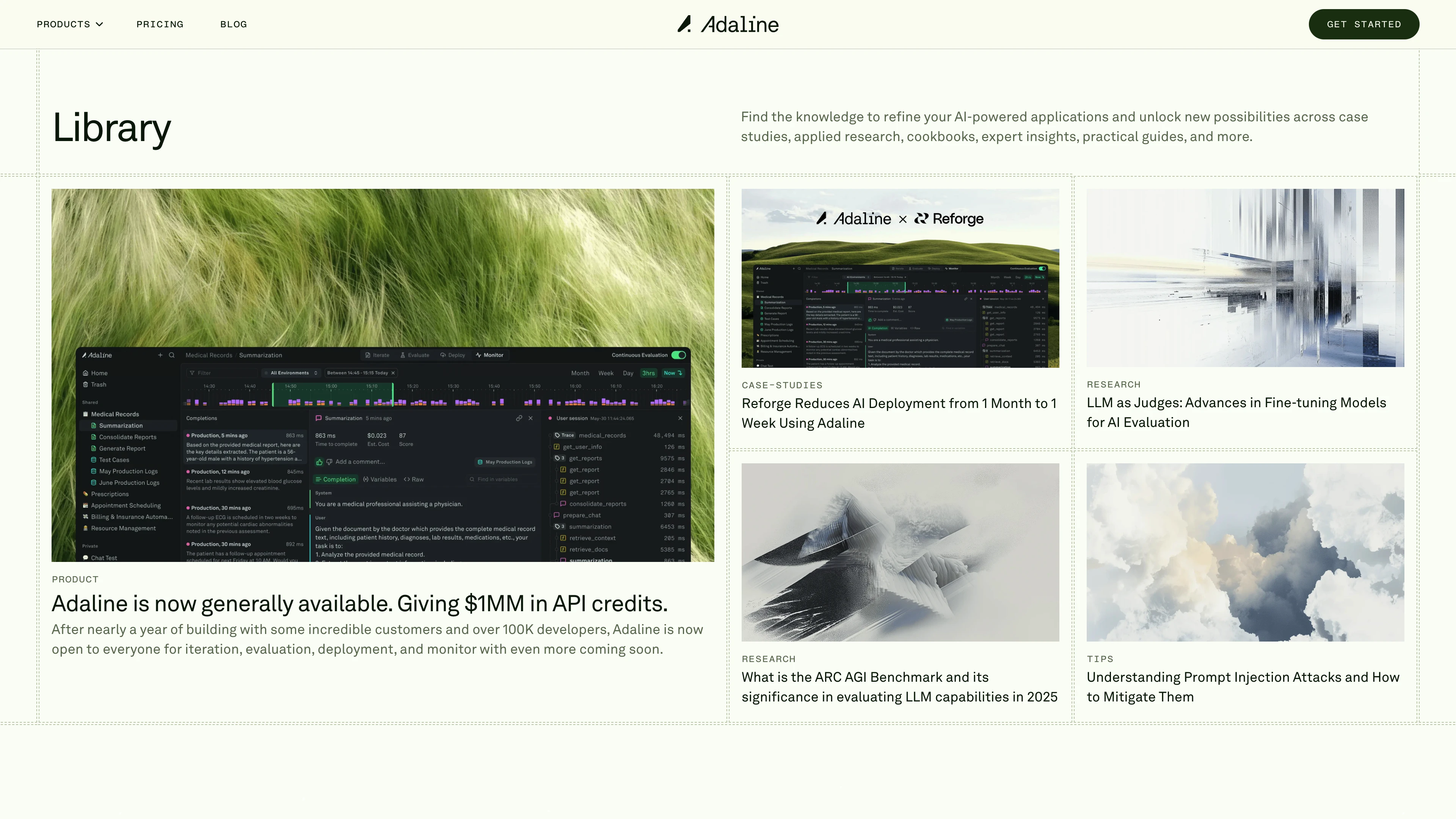
Task: Open the cloudy sky thumbnail
Action: click(x=1245, y=552)
